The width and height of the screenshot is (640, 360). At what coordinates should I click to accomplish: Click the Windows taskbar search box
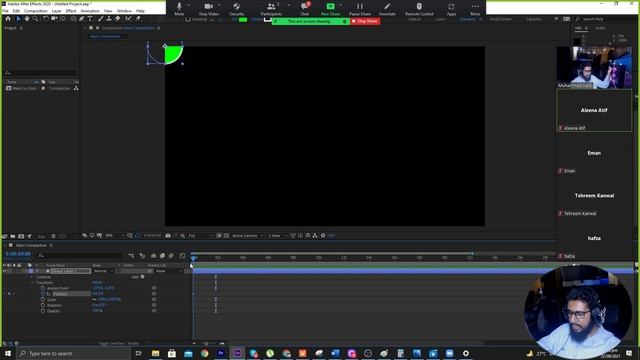pos(73,353)
